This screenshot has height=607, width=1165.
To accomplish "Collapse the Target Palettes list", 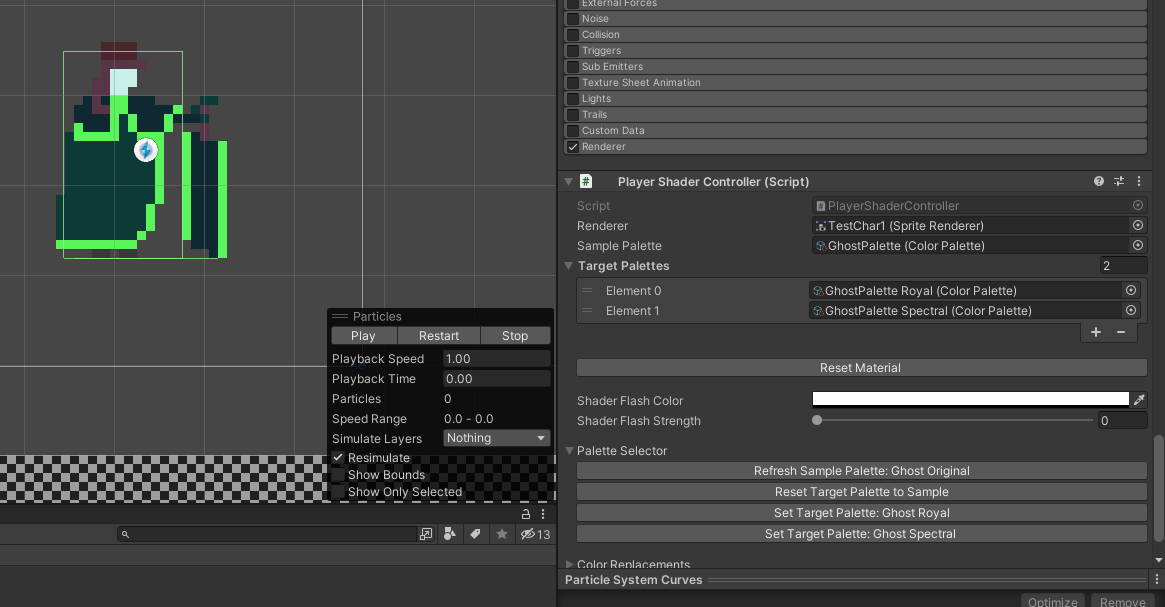I will 569,266.
